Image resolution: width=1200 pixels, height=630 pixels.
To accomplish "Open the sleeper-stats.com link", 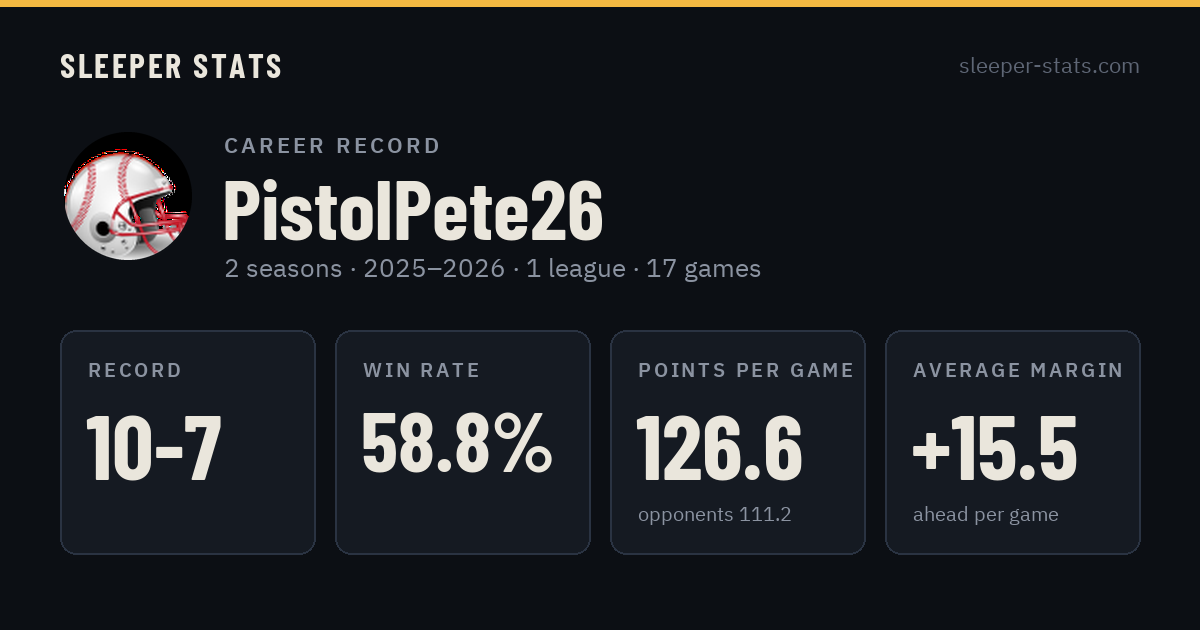I will pyautogui.click(x=1049, y=66).
